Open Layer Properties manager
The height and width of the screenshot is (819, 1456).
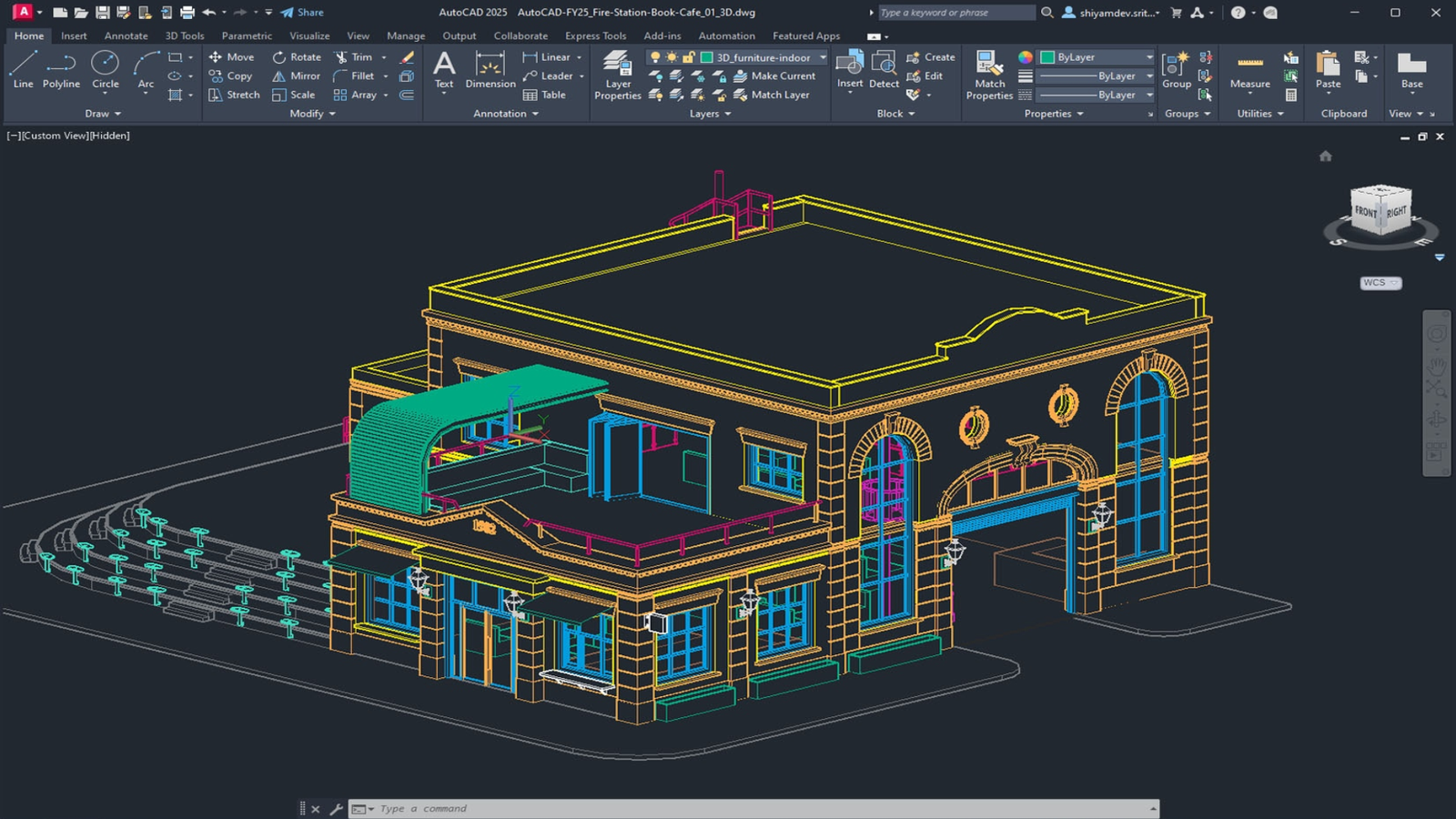click(x=618, y=73)
